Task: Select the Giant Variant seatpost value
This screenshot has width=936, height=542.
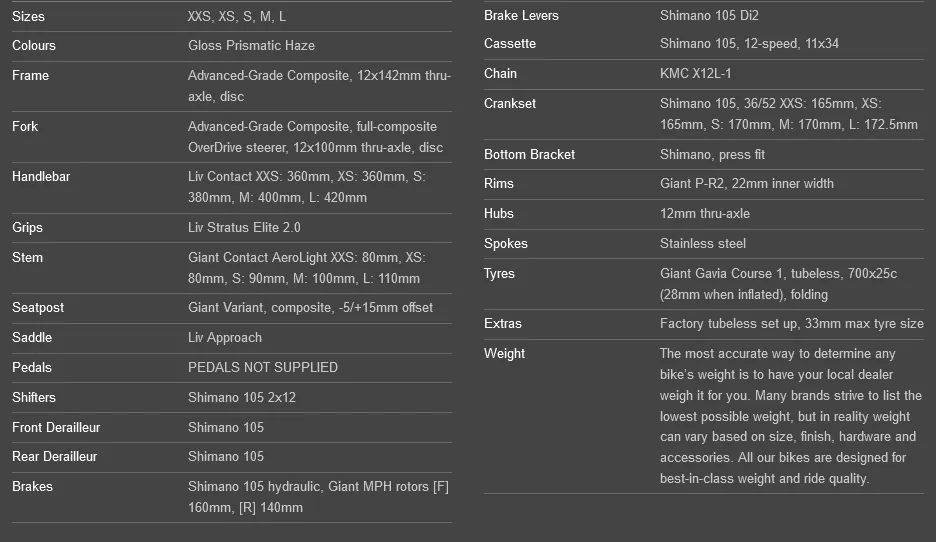Action: 310,308
